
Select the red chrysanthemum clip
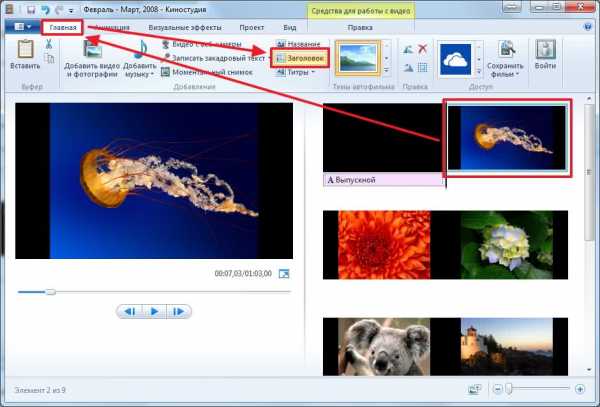coord(384,245)
